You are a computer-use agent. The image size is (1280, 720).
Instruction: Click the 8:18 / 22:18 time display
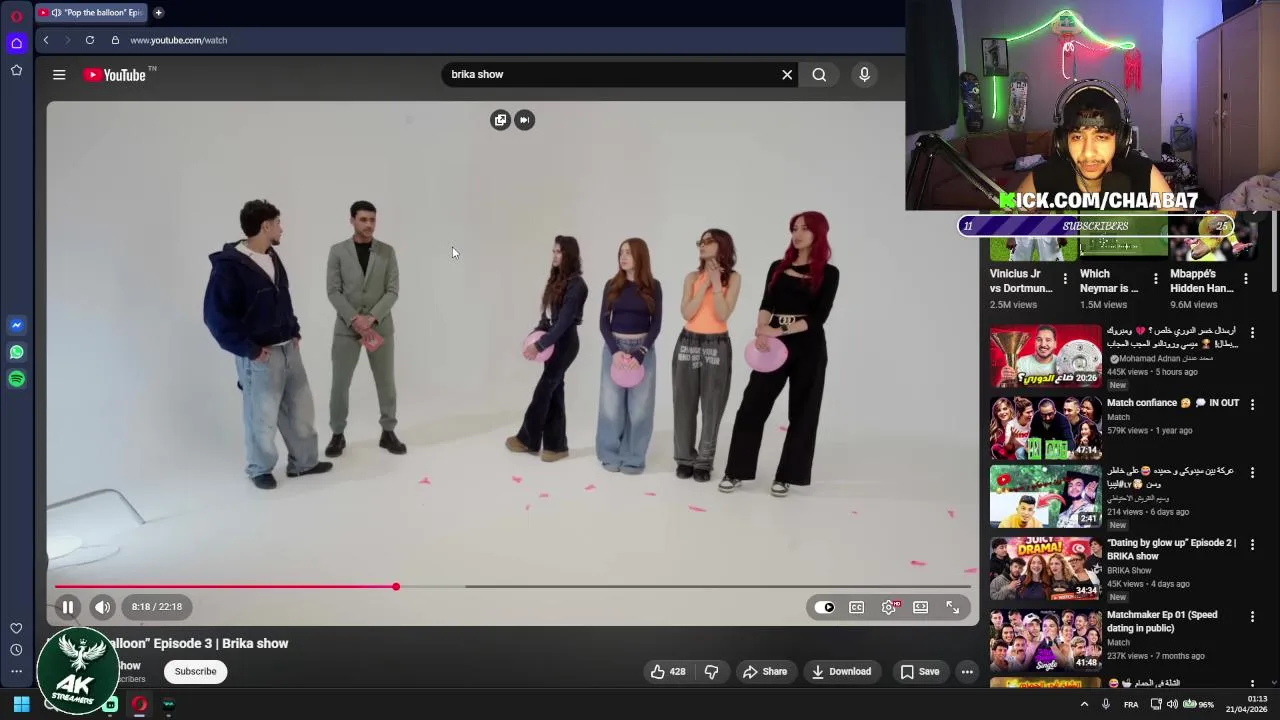point(157,607)
